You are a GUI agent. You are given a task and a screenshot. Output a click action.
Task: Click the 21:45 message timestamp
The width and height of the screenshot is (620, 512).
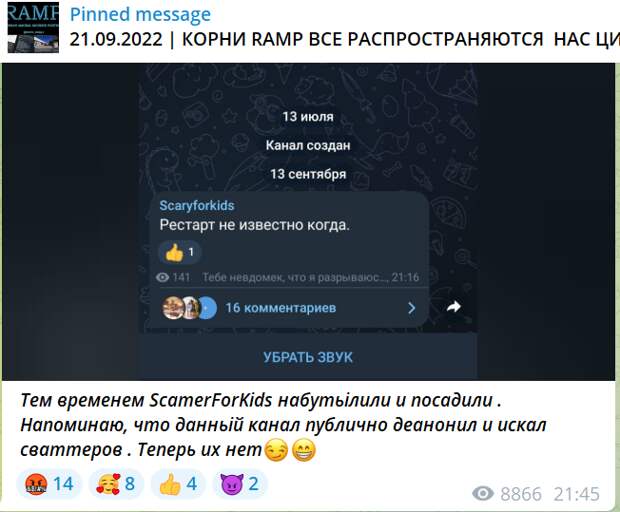coord(577,494)
